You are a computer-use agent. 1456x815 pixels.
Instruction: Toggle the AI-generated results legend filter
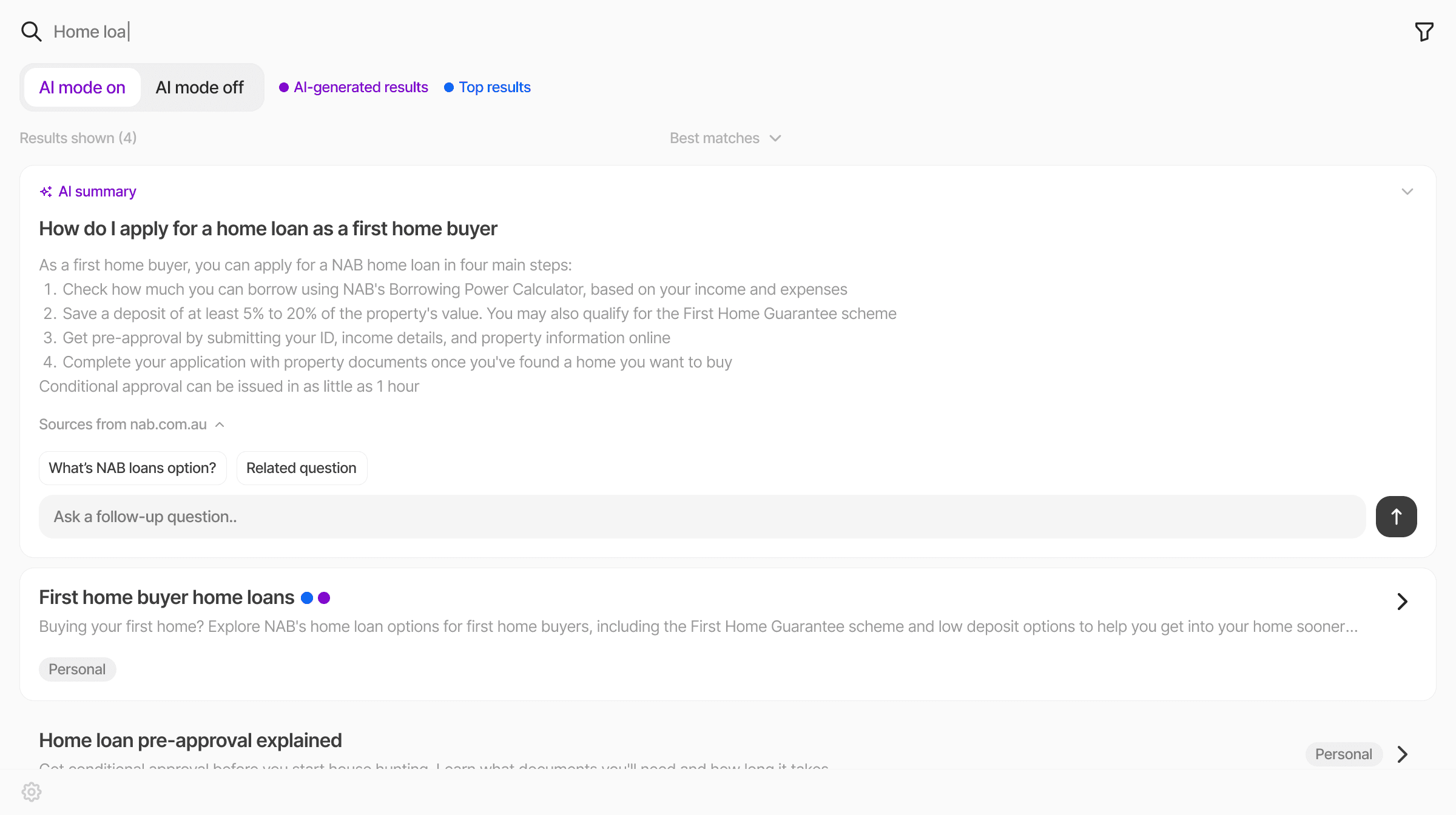354,87
